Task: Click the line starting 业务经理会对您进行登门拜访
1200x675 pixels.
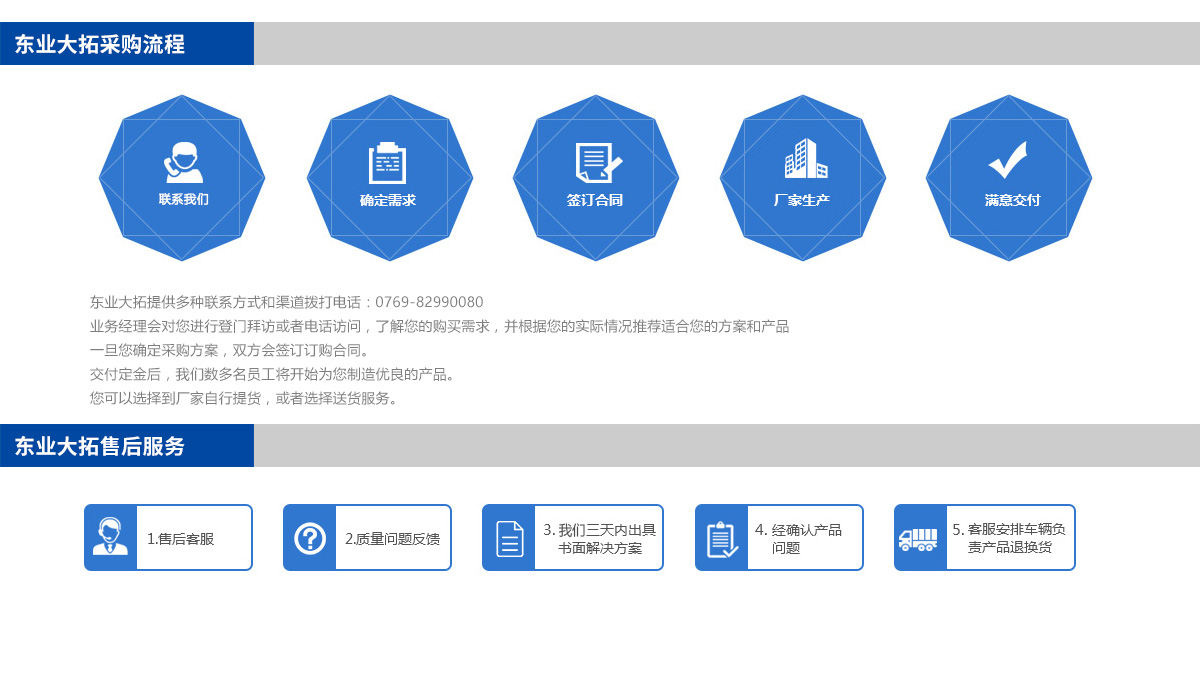Action: [x=440, y=326]
